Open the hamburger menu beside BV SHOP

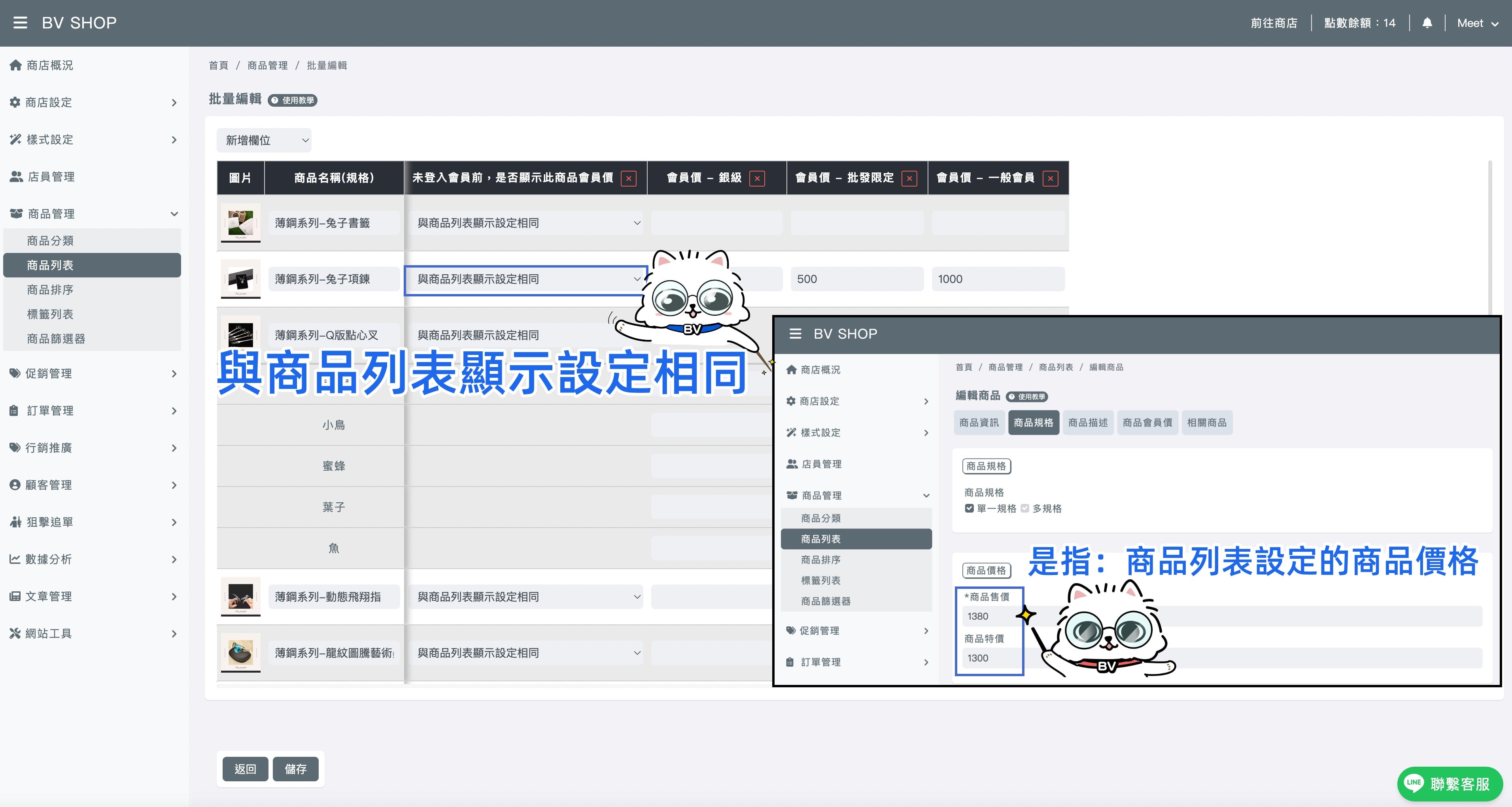tap(21, 23)
